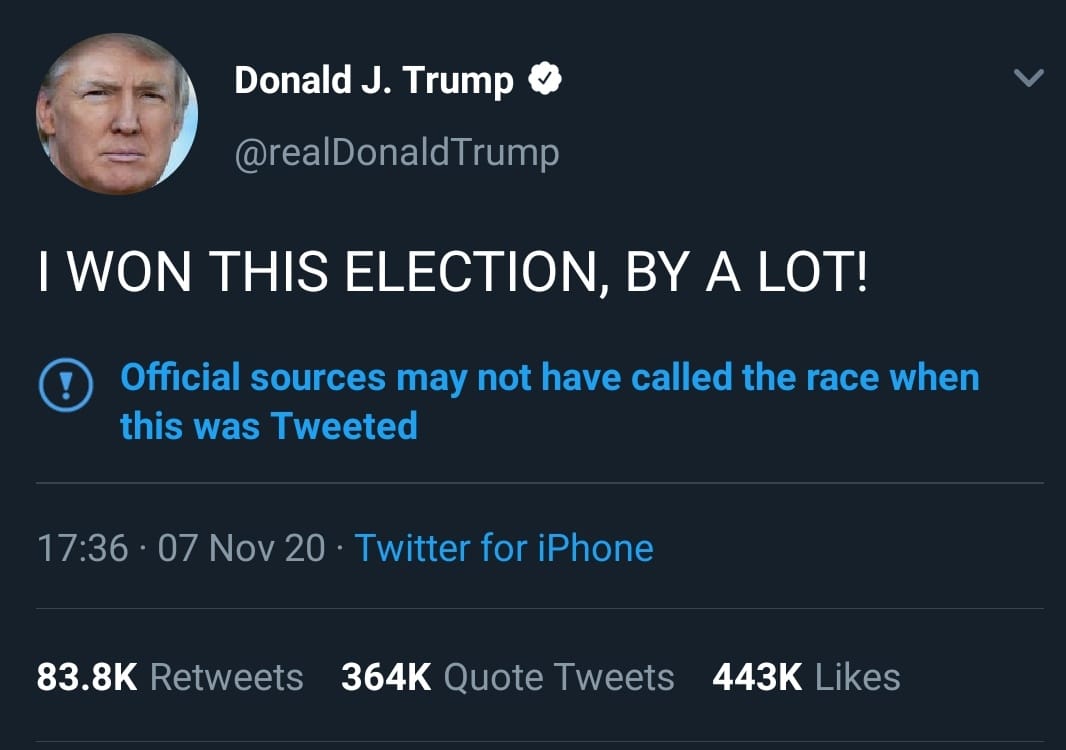The height and width of the screenshot is (750, 1066).
Task: Click the 364K quote tweet count
Action: tap(386, 677)
